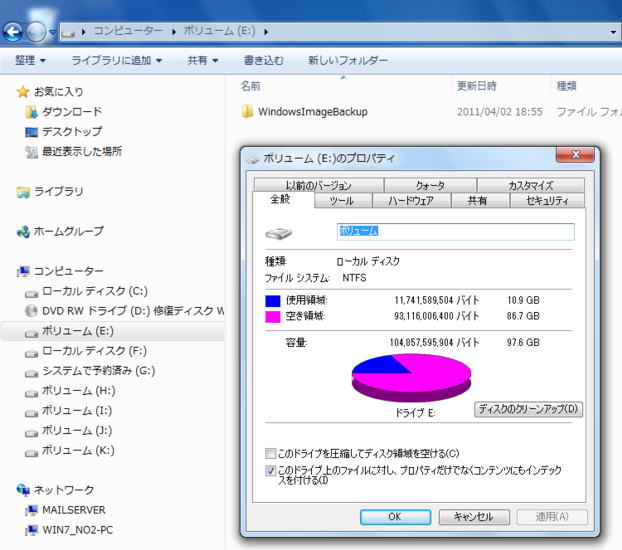Screen dimensions: 622x550
Task: Uncheck the index file contents checkbox
Action: (271, 470)
